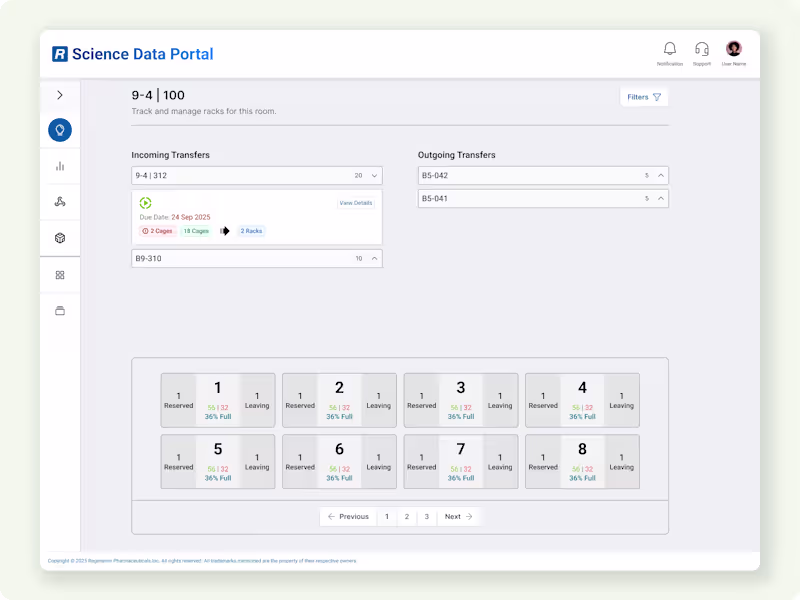The image size is (800, 600).
Task: Click Reserved section of rack 6
Action: coord(300,462)
